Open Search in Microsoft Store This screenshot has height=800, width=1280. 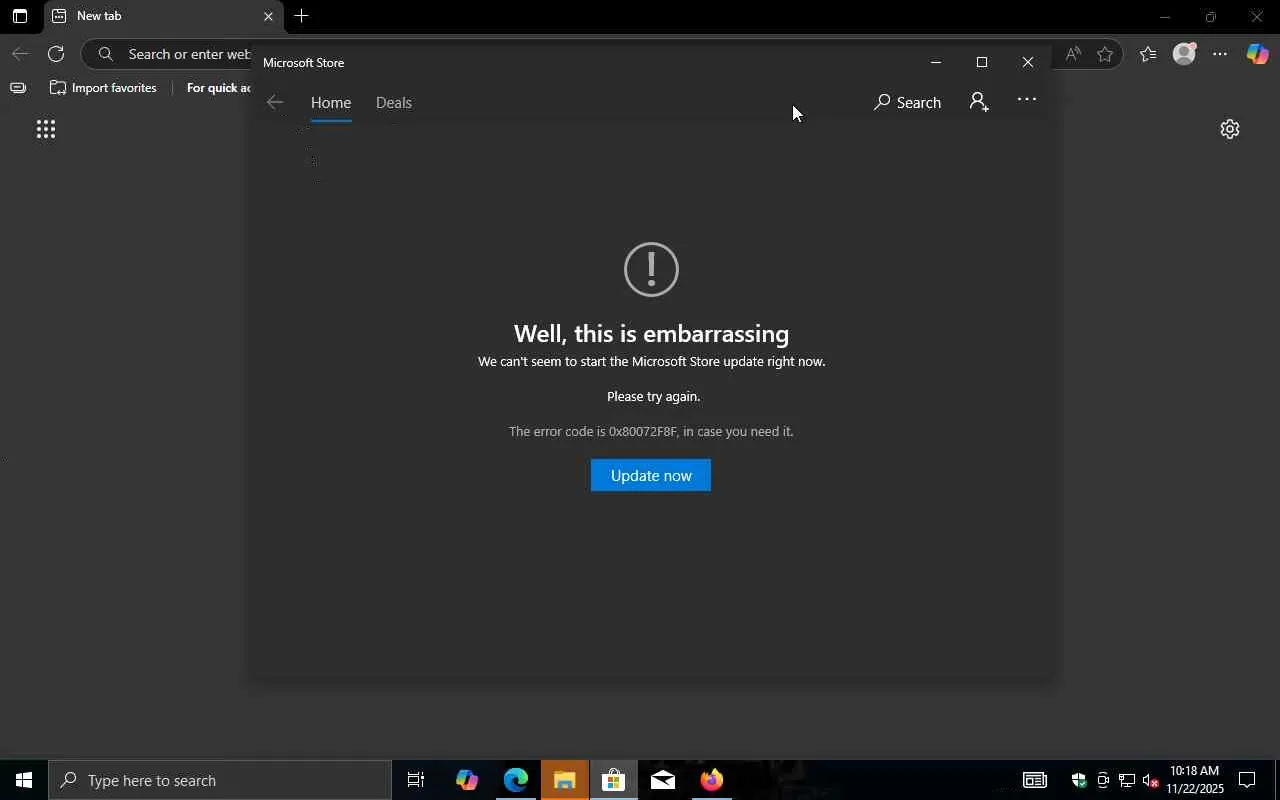(x=907, y=102)
